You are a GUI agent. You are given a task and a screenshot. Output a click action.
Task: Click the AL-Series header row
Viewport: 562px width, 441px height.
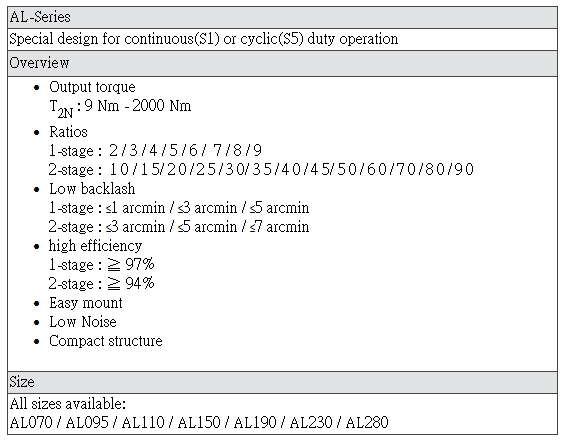[x=282, y=17]
